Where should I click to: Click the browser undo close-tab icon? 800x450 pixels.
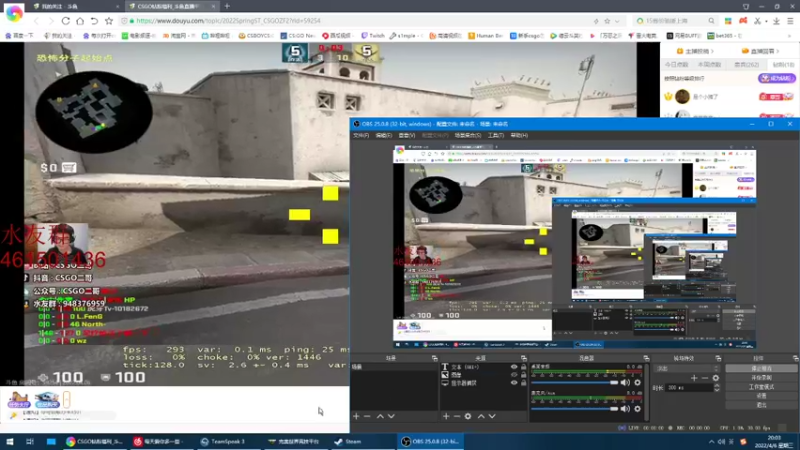coord(94,21)
